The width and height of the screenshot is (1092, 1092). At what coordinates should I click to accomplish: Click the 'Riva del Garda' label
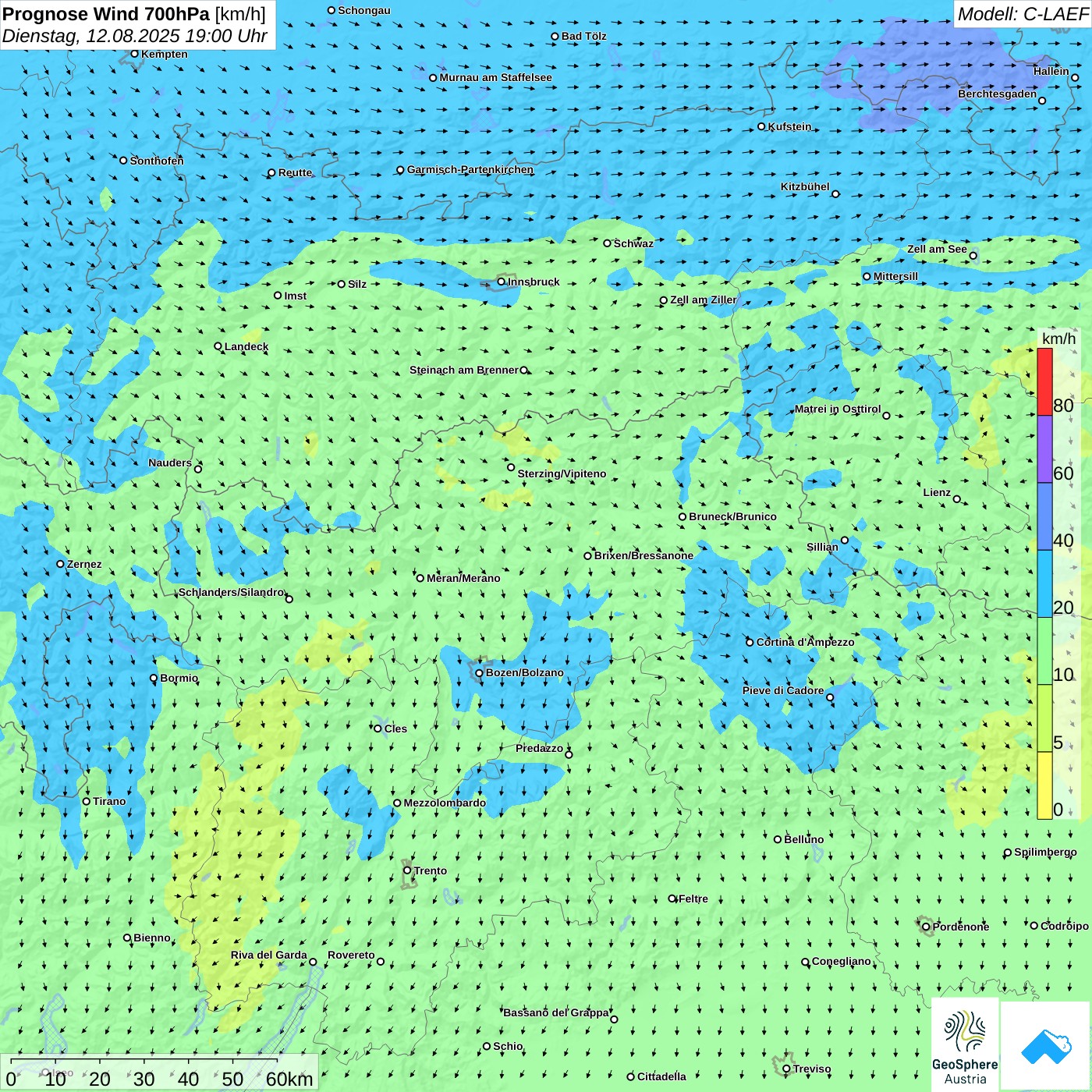(269, 955)
